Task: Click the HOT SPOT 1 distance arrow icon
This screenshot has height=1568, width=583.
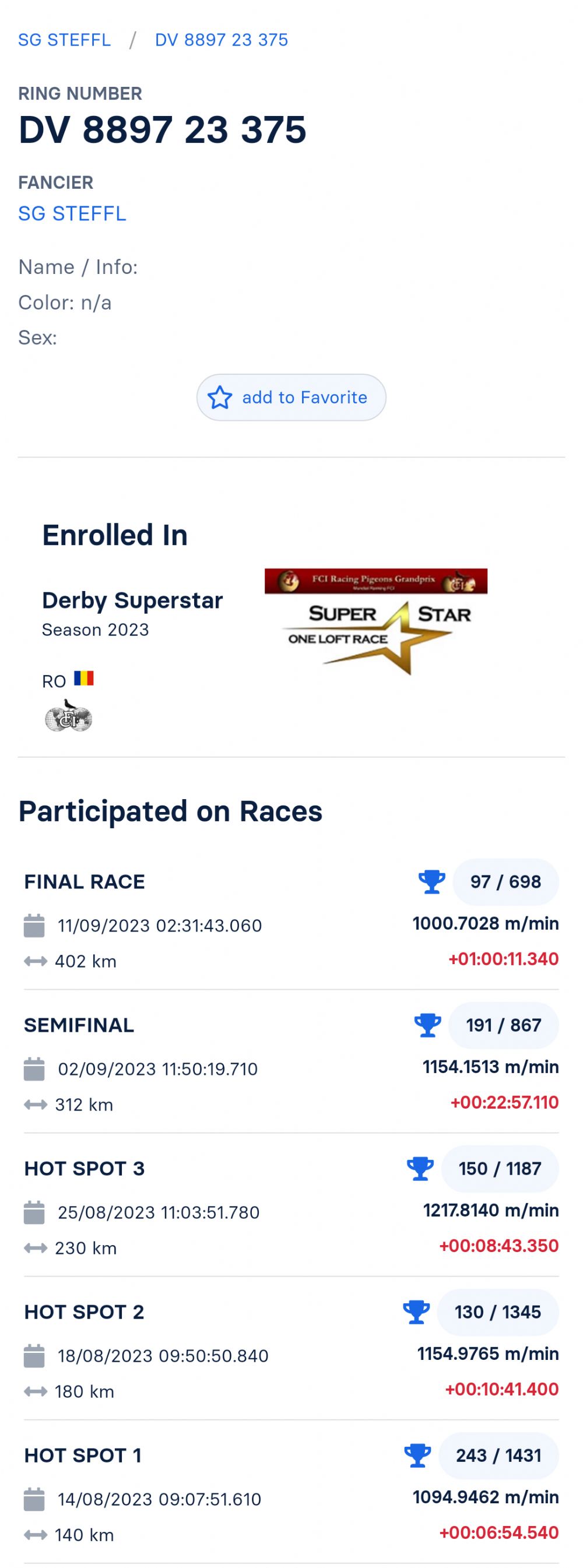Action: pos(36,1535)
